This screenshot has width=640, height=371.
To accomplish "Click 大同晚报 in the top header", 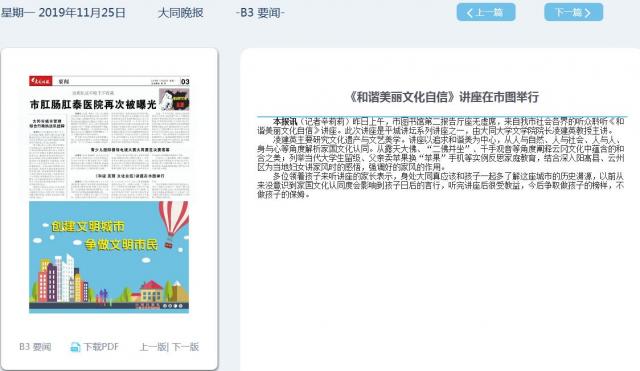I will [x=180, y=13].
